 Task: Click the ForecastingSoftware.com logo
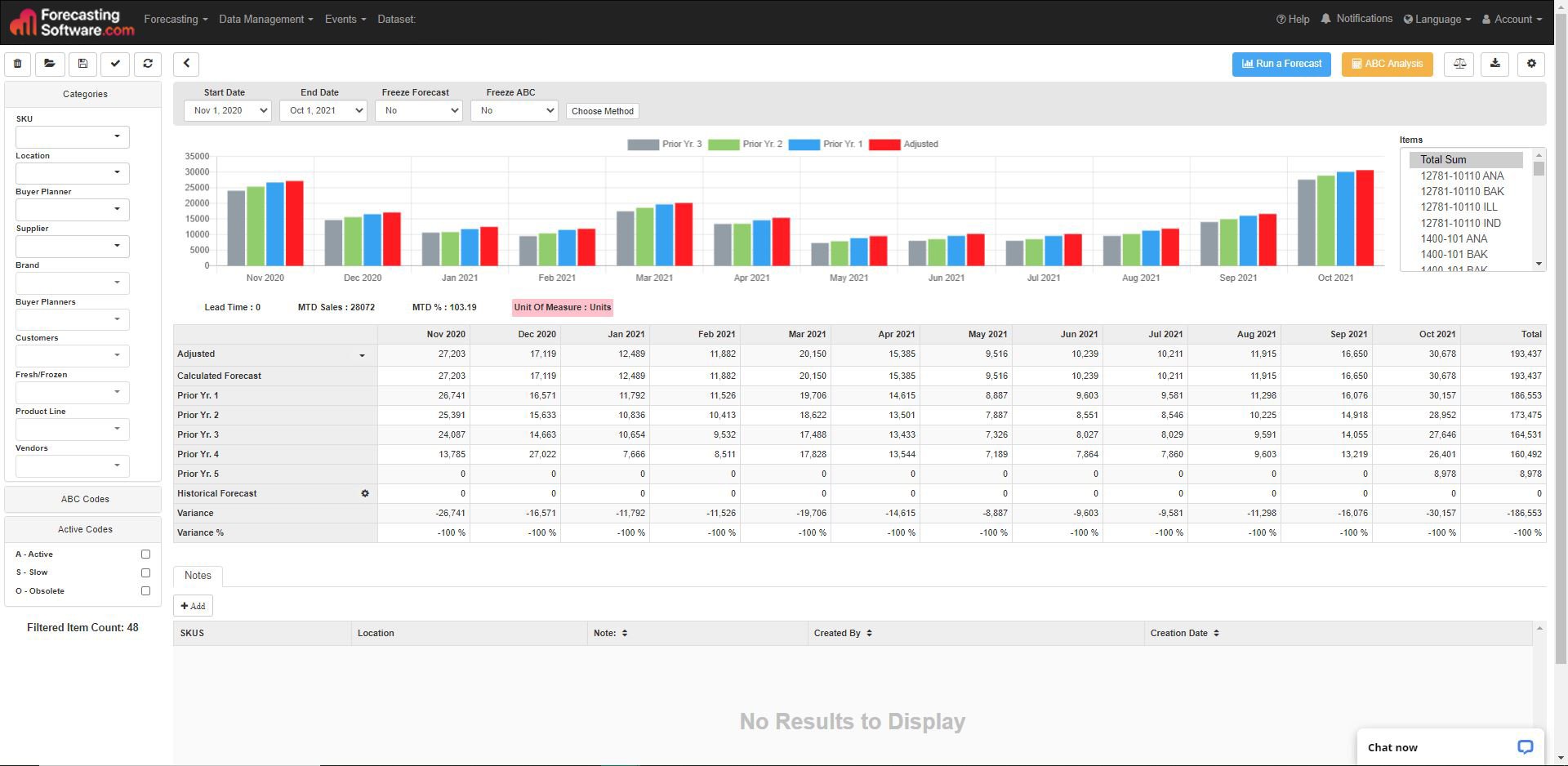coord(72,22)
